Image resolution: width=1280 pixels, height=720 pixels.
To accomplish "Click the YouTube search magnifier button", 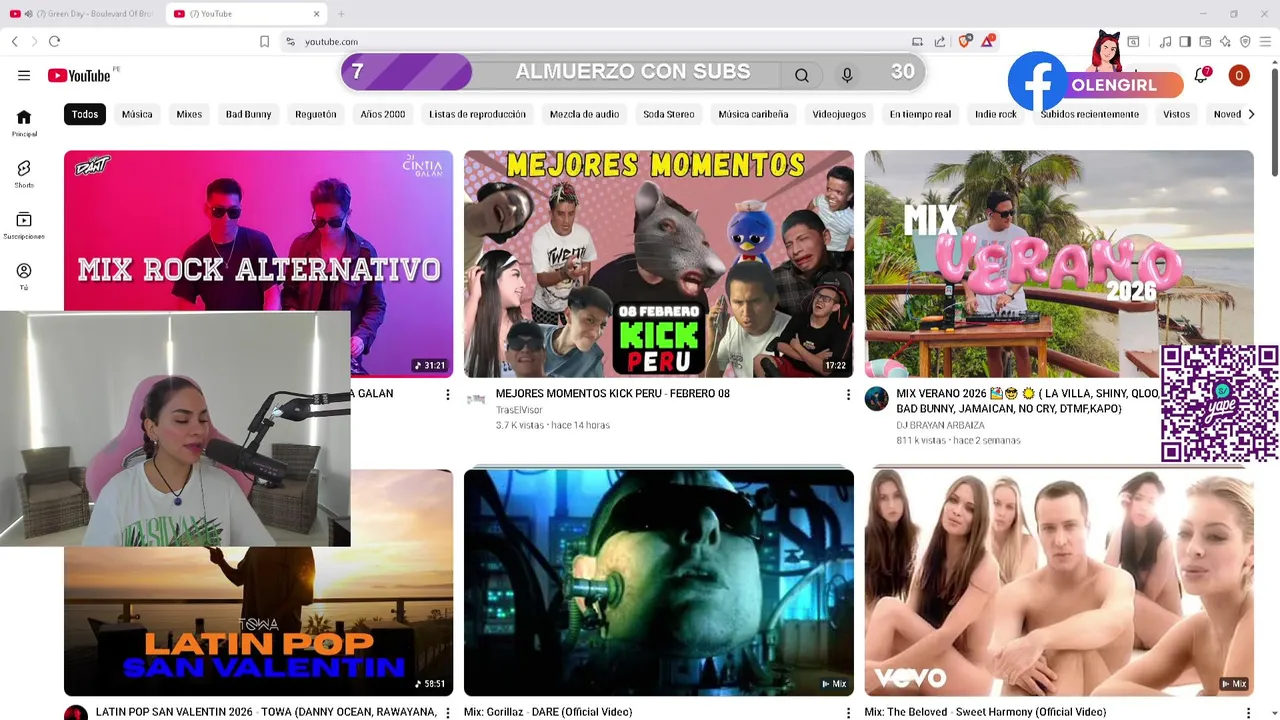I will [x=802, y=75].
